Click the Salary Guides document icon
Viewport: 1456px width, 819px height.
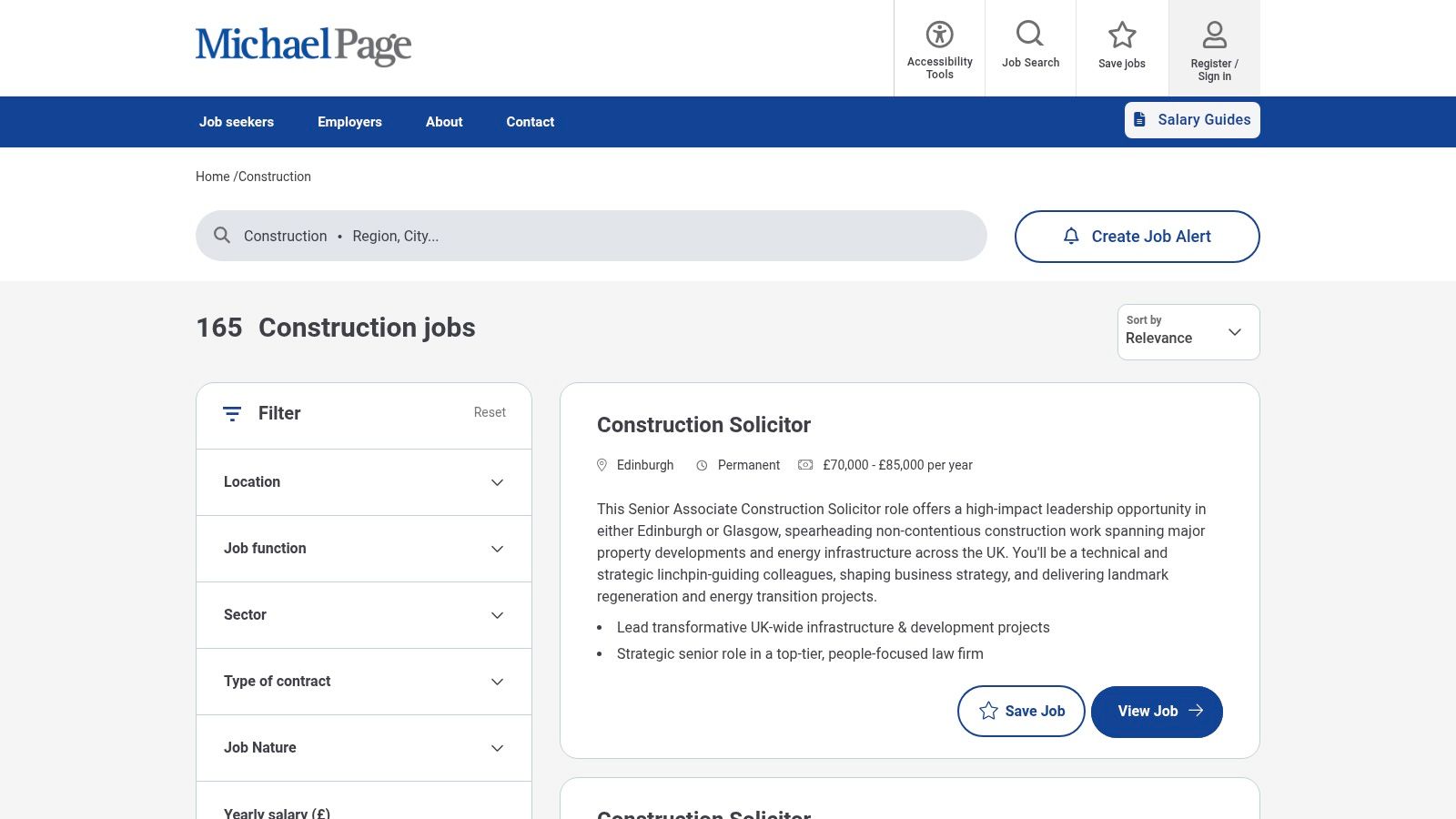click(x=1139, y=120)
